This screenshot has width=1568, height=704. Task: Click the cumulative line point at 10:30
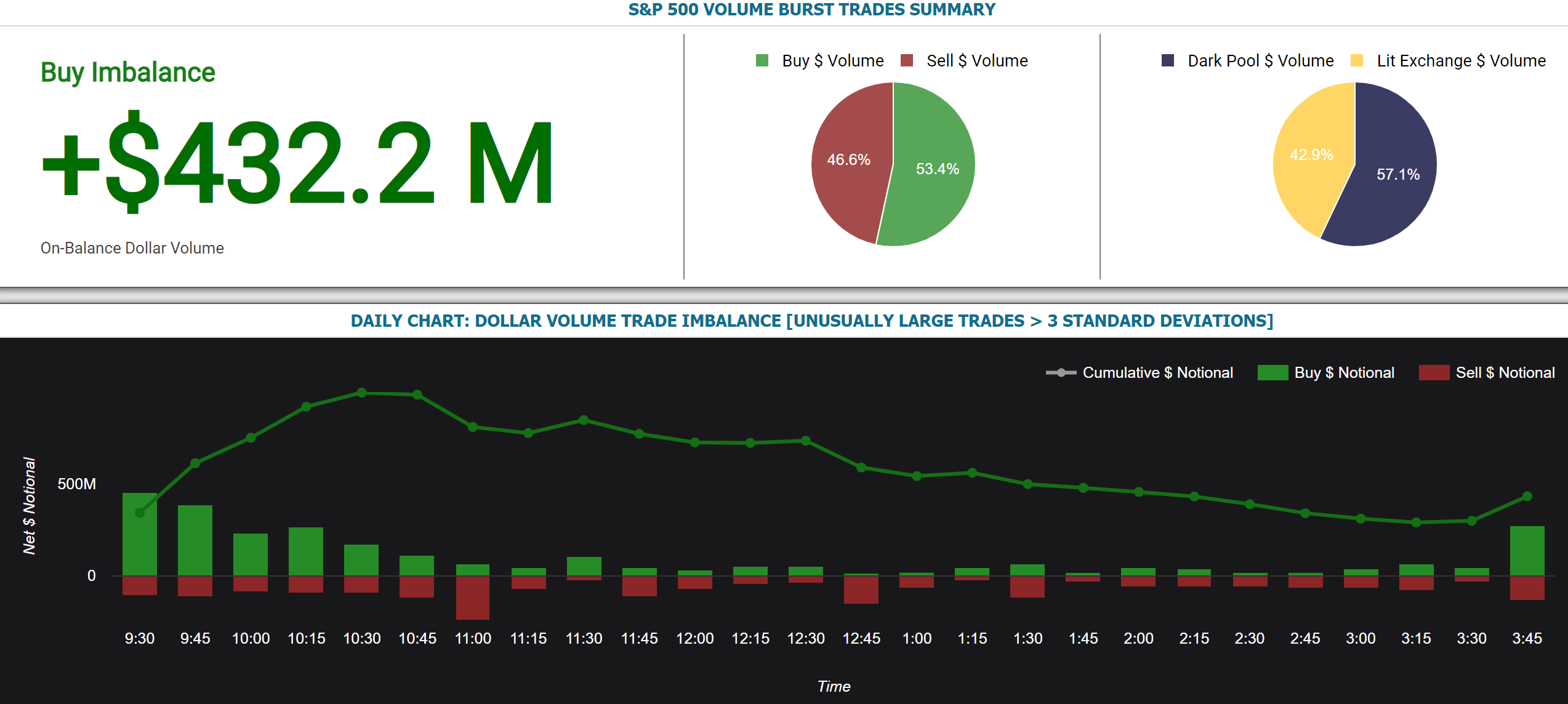tap(362, 393)
